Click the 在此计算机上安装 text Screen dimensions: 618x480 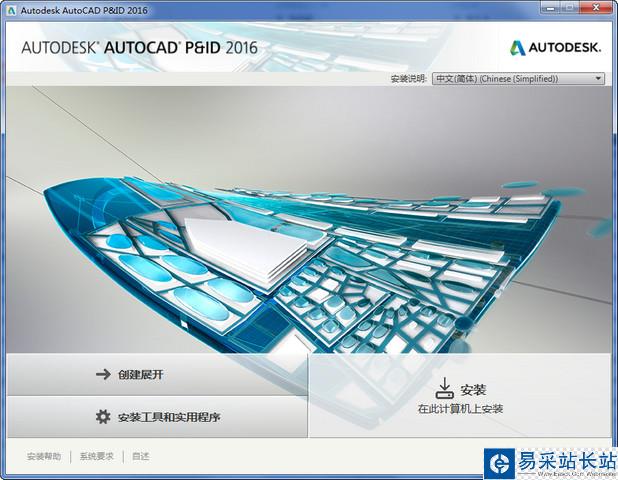[x=460, y=409]
